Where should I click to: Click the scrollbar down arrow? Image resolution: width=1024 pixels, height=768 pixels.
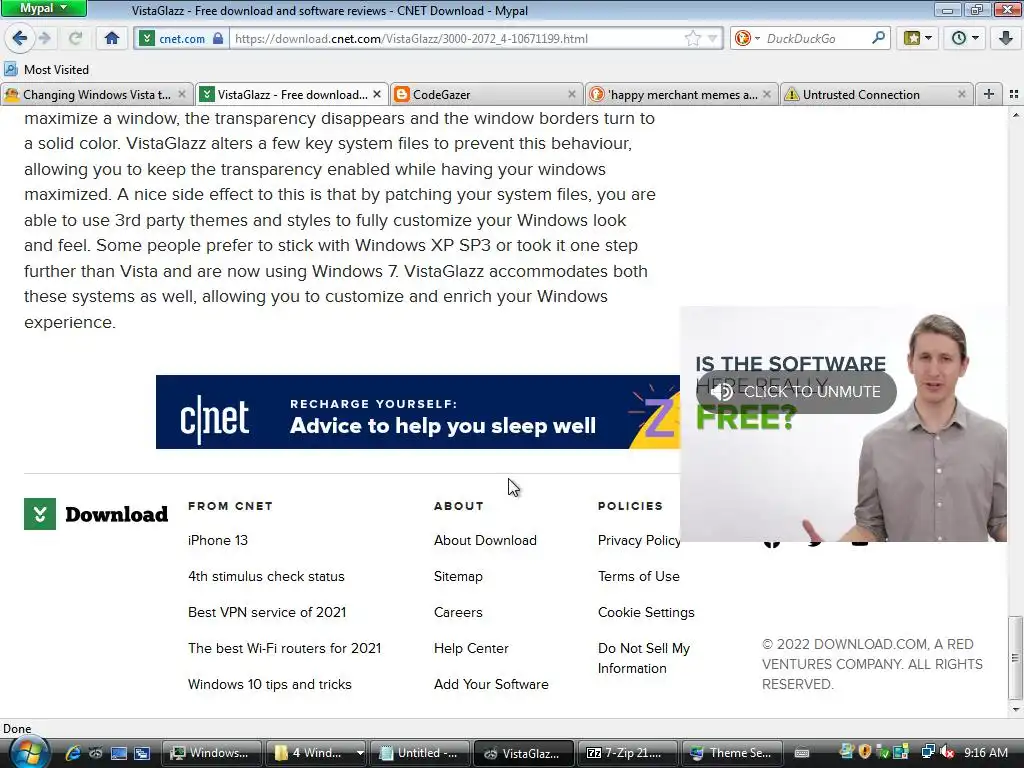tap(1016, 709)
